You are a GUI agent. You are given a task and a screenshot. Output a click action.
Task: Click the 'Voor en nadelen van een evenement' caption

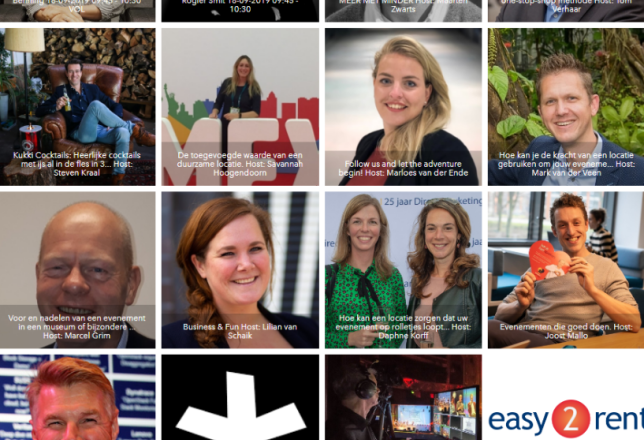pos(77,327)
